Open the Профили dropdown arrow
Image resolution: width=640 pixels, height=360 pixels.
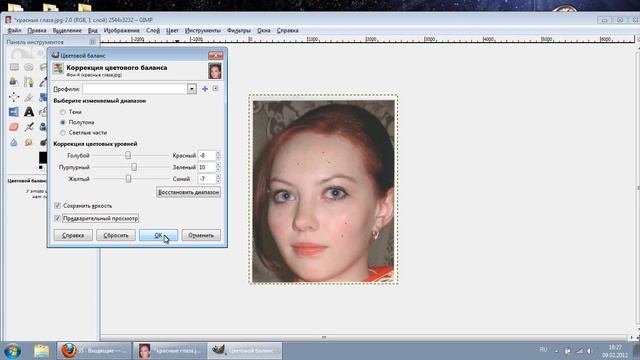pyautogui.click(x=191, y=89)
